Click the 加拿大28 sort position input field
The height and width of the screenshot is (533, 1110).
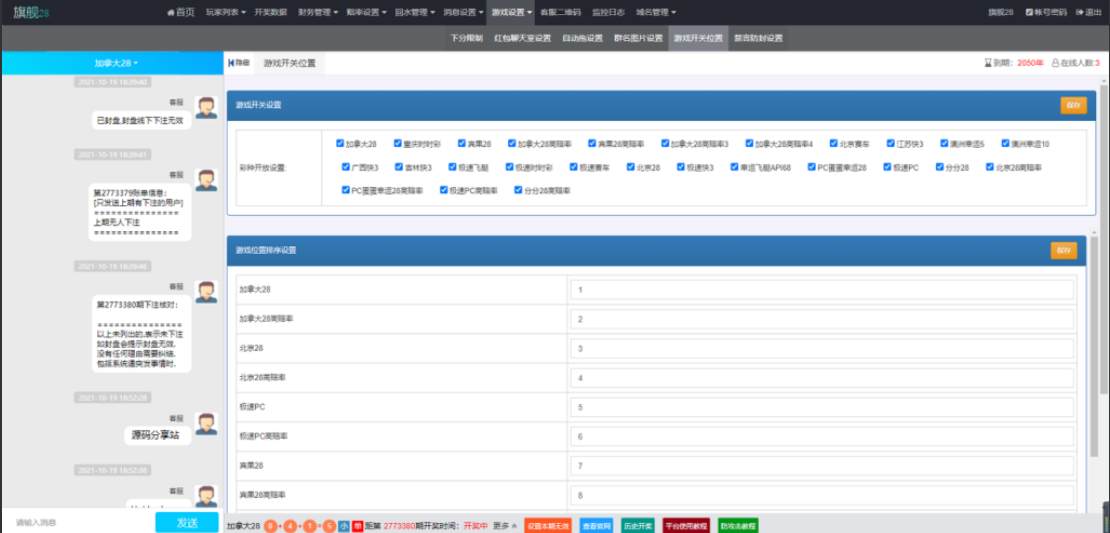point(822,290)
